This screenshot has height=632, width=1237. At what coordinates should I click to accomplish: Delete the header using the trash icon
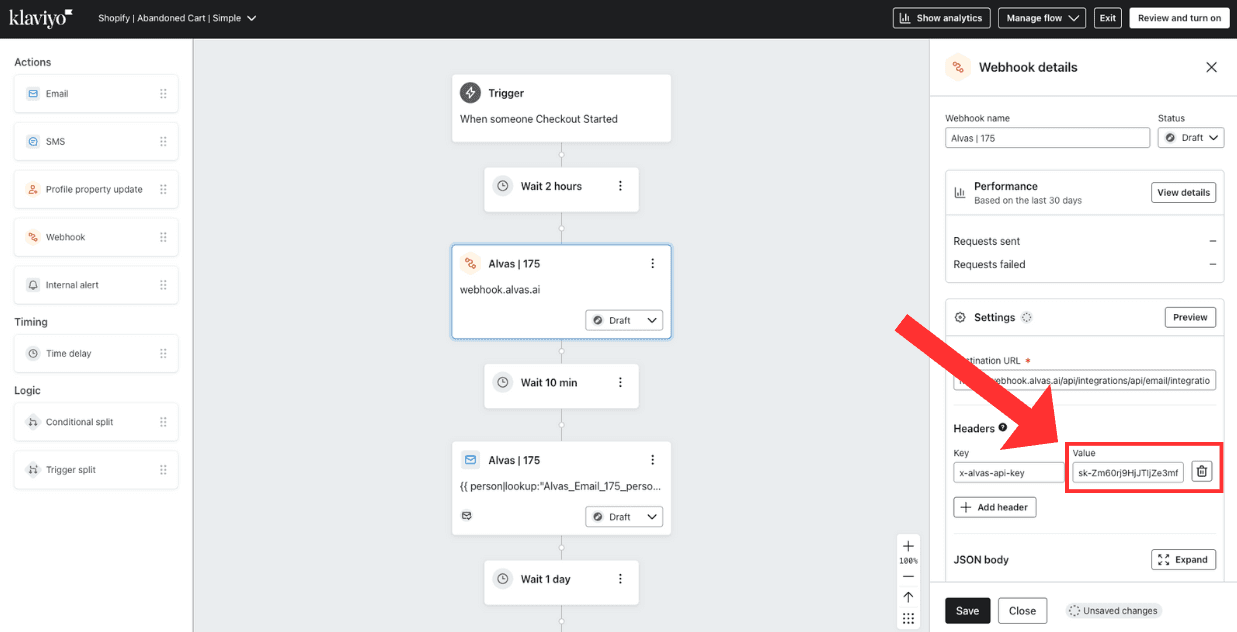1202,472
